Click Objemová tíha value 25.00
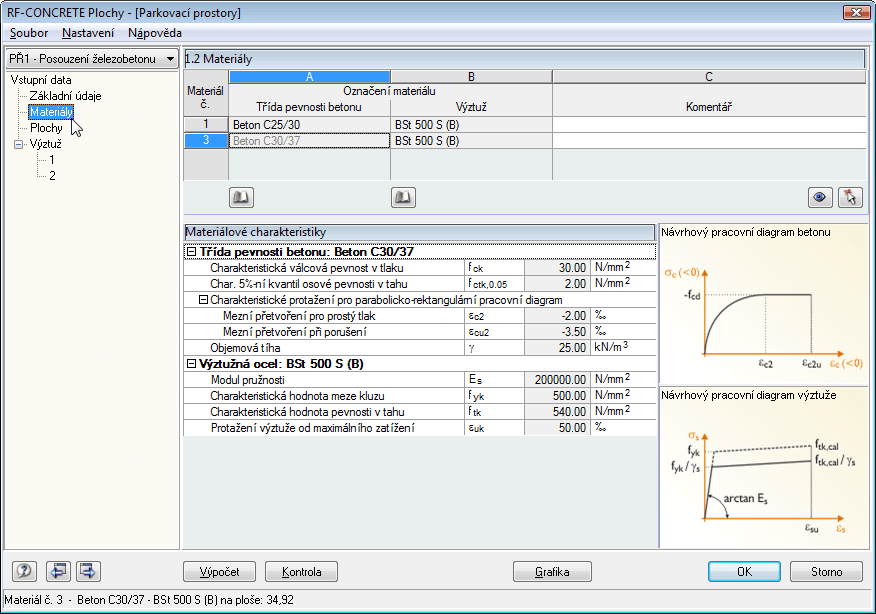This screenshot has height=614, width=876. [x=557, y=348]
